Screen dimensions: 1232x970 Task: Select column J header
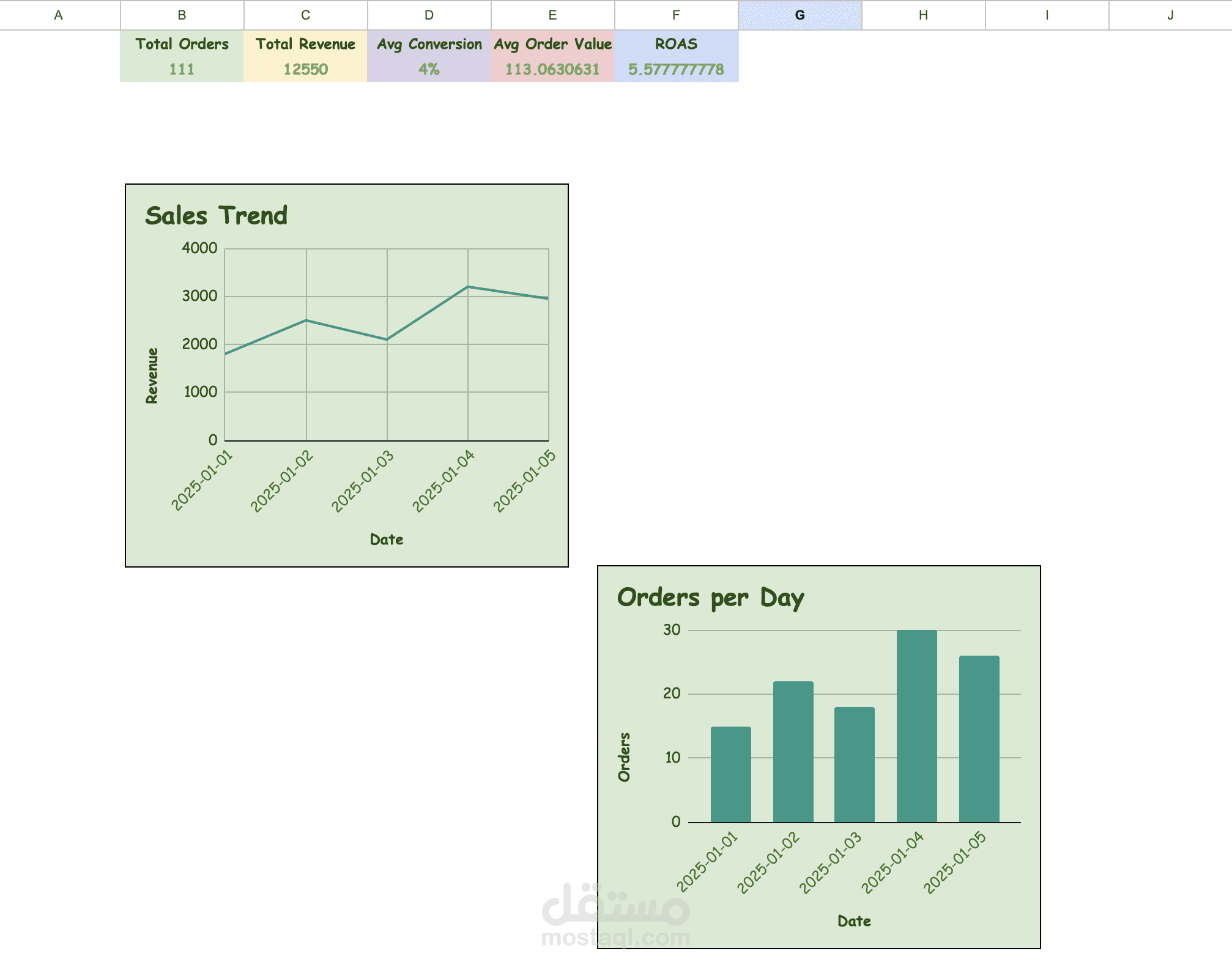coord(1170,15)
